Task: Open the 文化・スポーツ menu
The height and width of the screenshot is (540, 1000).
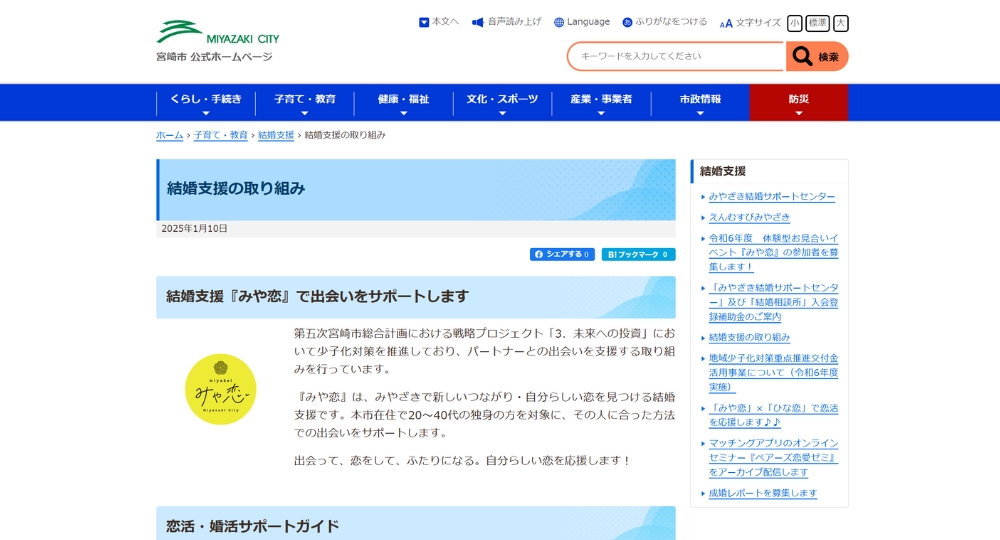Action: click(x=503, y=103)
